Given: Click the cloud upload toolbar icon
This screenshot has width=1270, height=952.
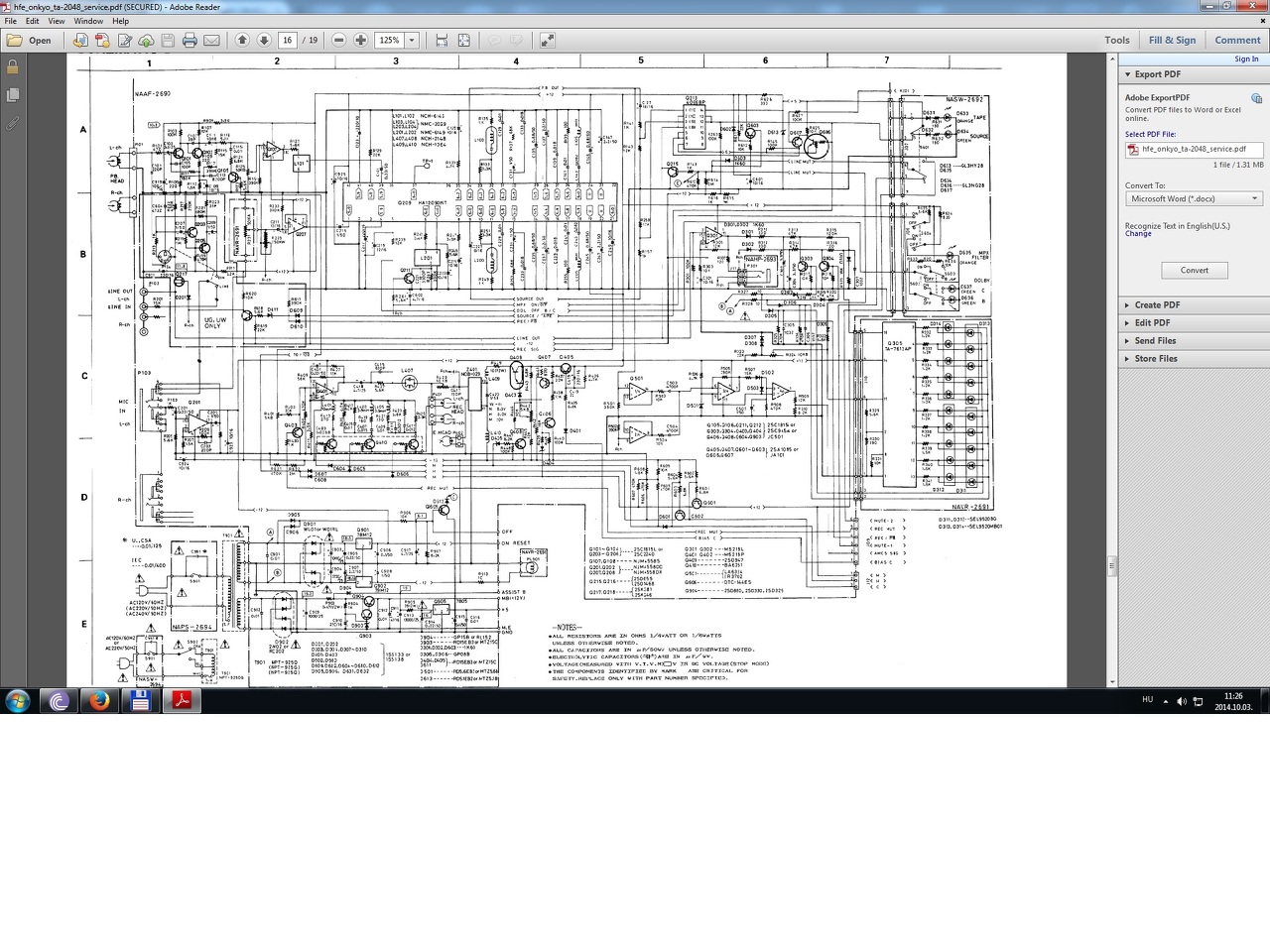Looking at the screenshot, I should coord(146,41).
